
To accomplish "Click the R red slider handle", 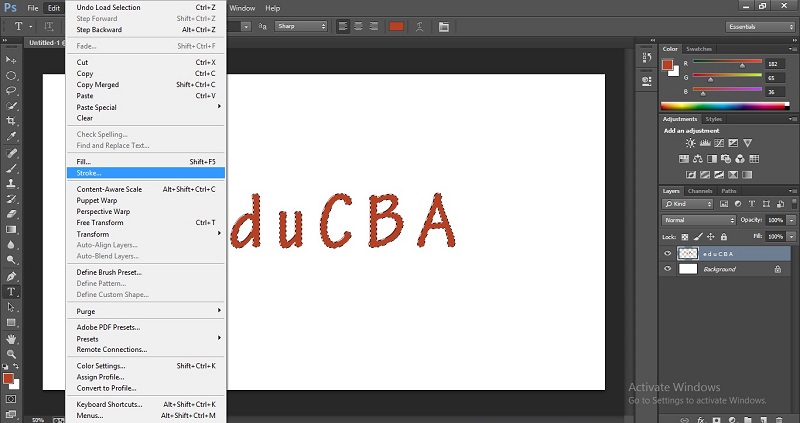I will 742,66.
